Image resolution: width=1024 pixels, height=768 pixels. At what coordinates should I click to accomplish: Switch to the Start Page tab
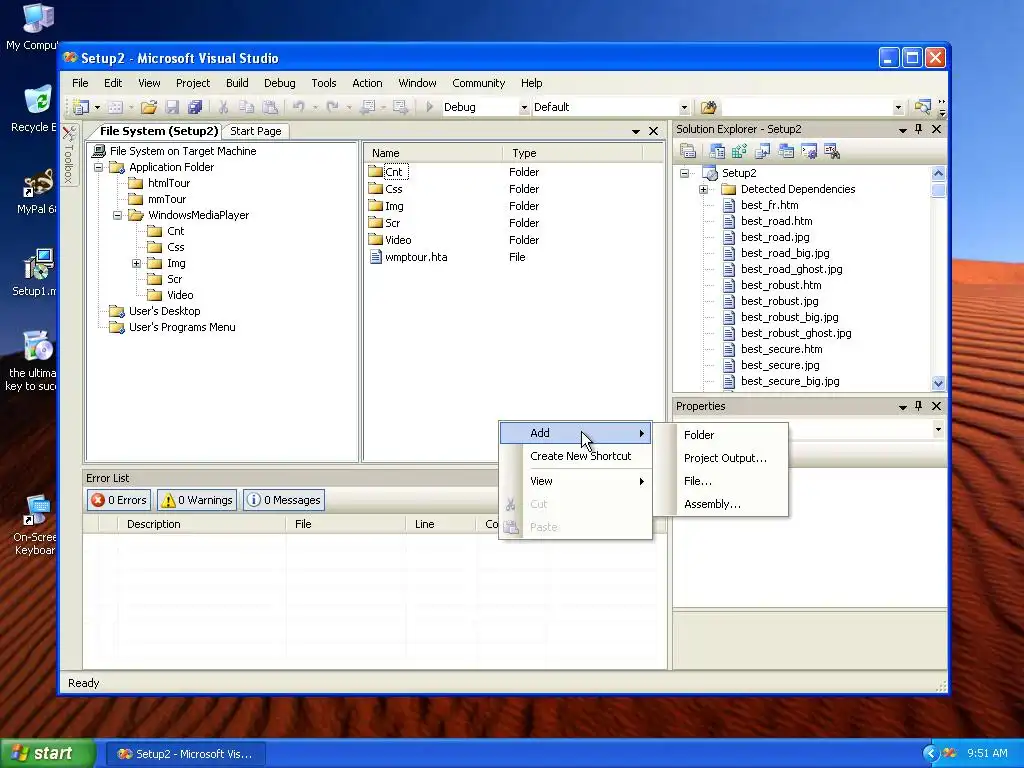tap(255, 131)
